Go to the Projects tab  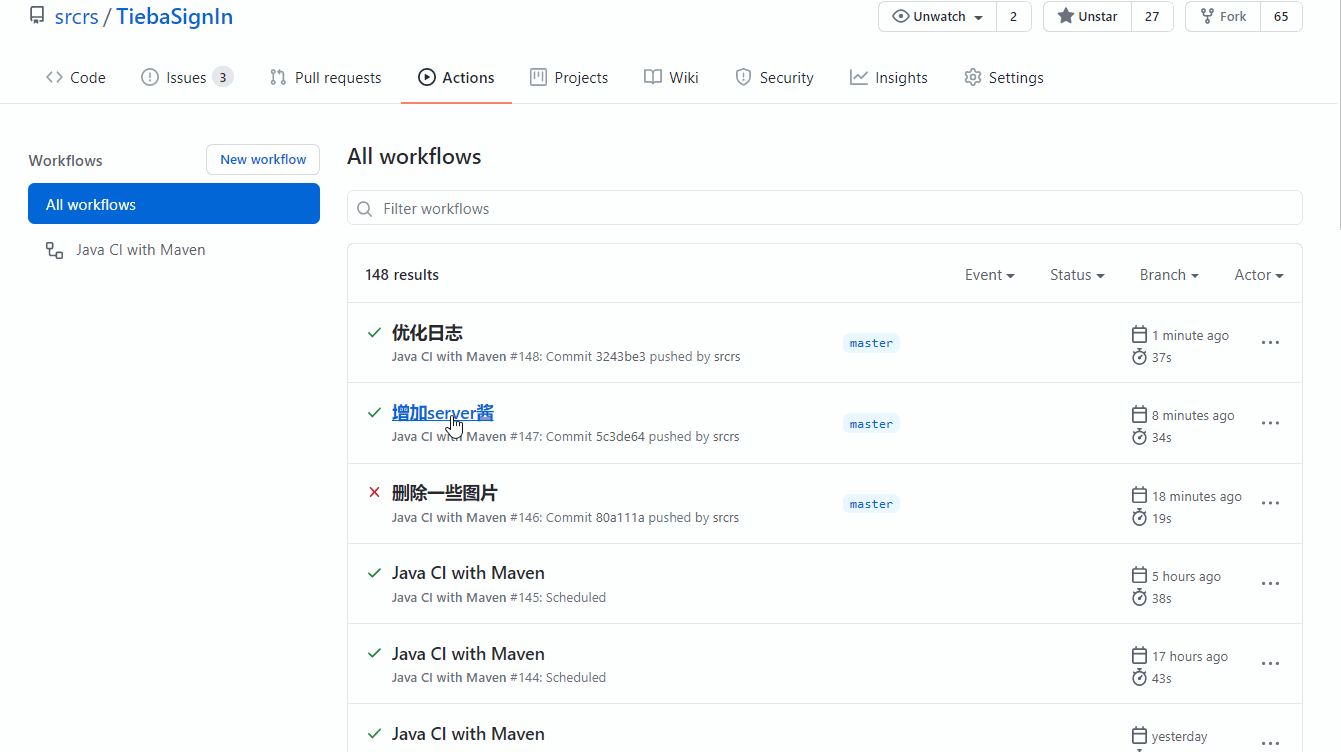tap(569, 77)
